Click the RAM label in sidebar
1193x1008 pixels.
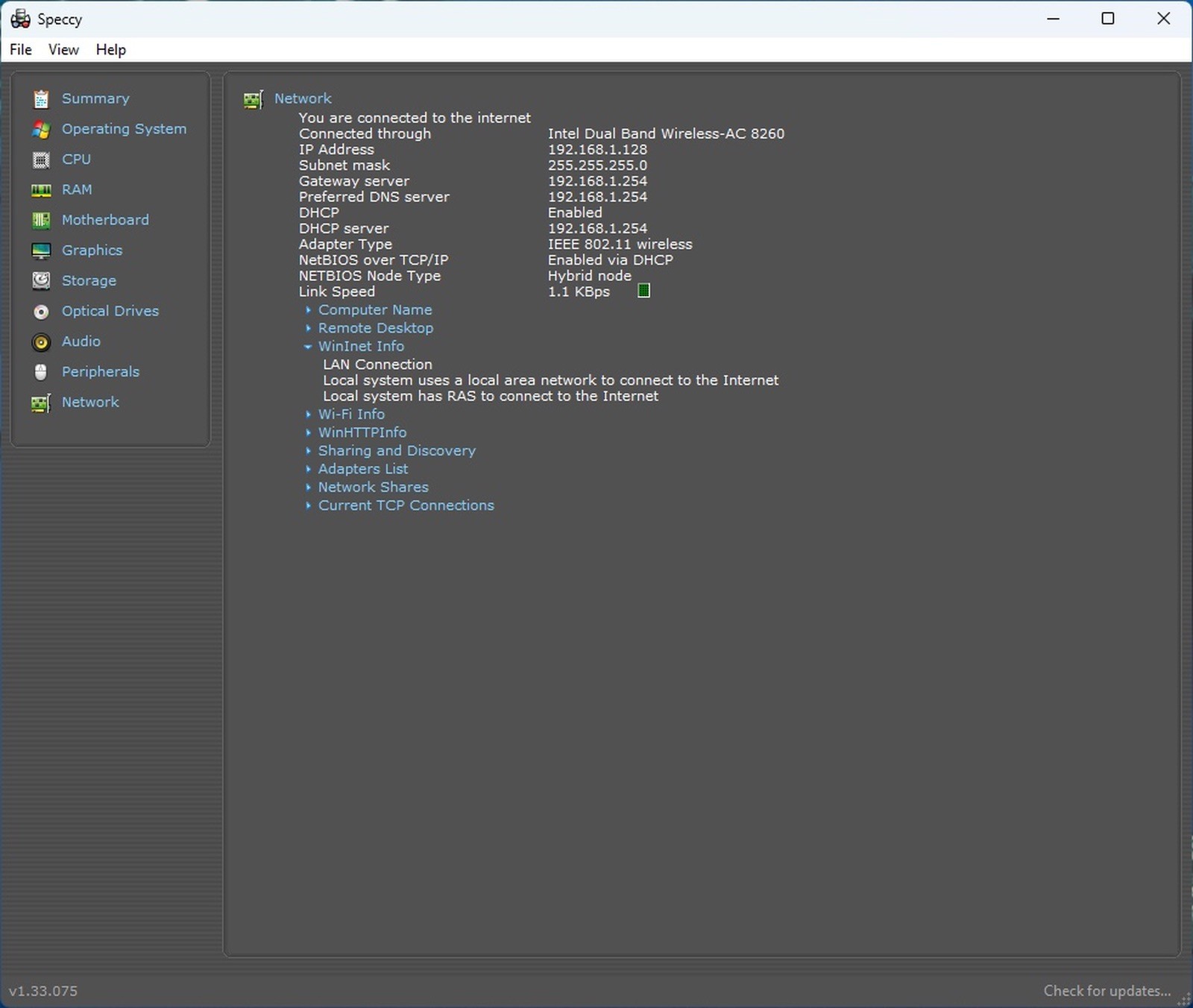(77, 189)
